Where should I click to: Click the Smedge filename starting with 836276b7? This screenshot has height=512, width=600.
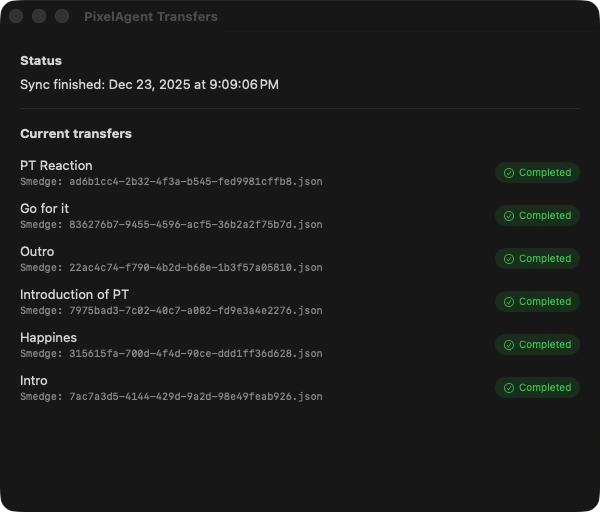click(x=171, y=225)
